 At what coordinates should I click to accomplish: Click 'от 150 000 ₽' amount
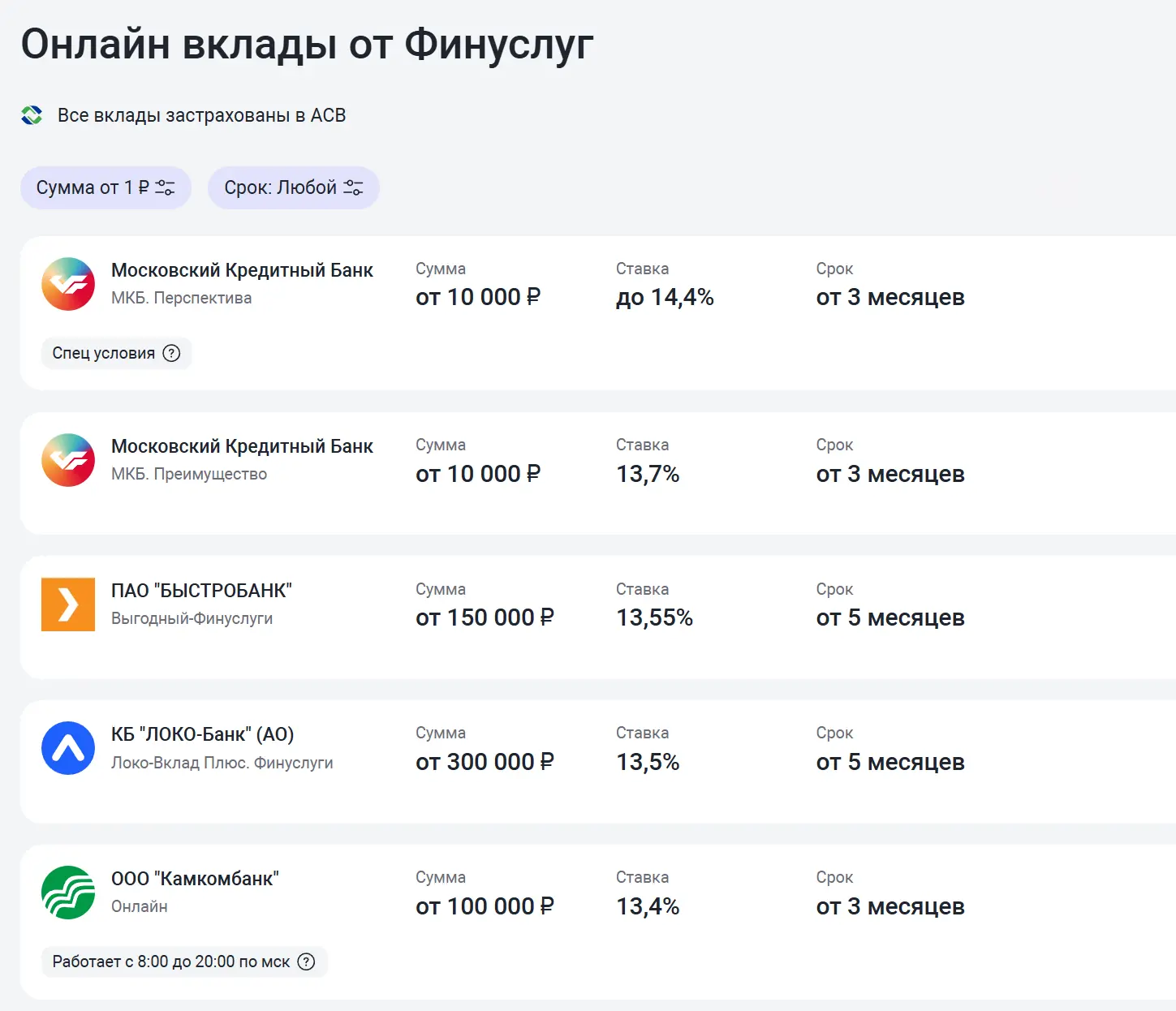[485, 618]
